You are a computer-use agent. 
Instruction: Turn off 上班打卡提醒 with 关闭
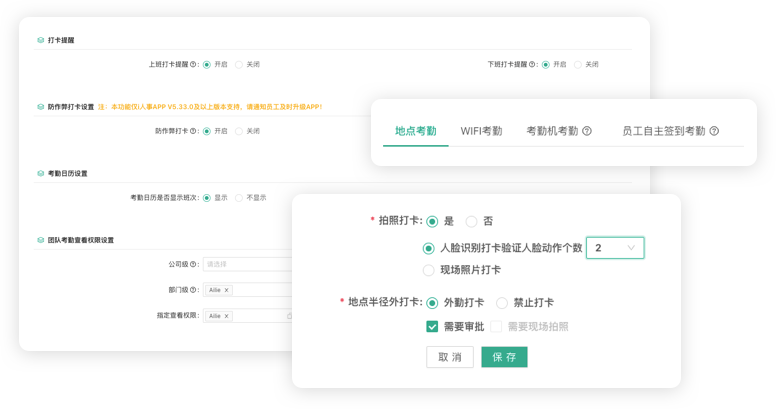click(x=239, y=64)
